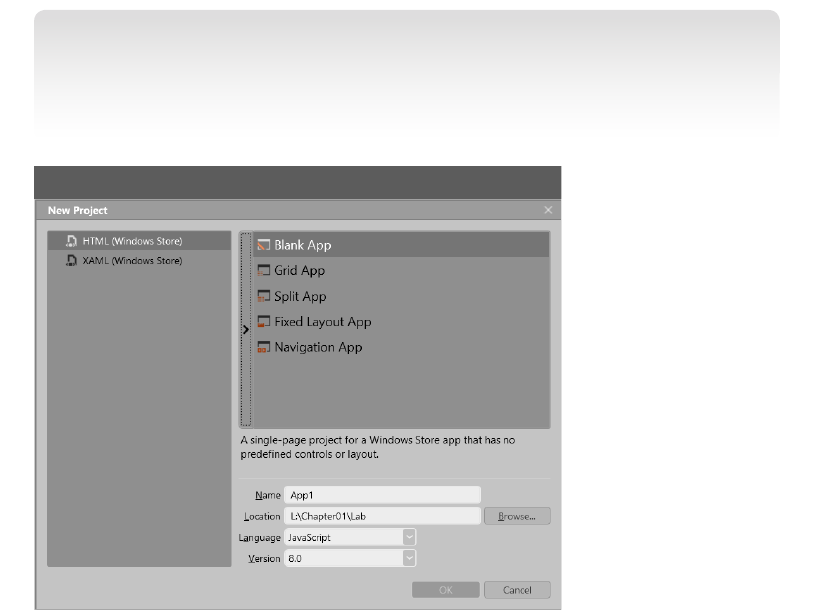The width and height of the screenshot is (815, 610).
Task: Click the Location field label
Action: 262,516
